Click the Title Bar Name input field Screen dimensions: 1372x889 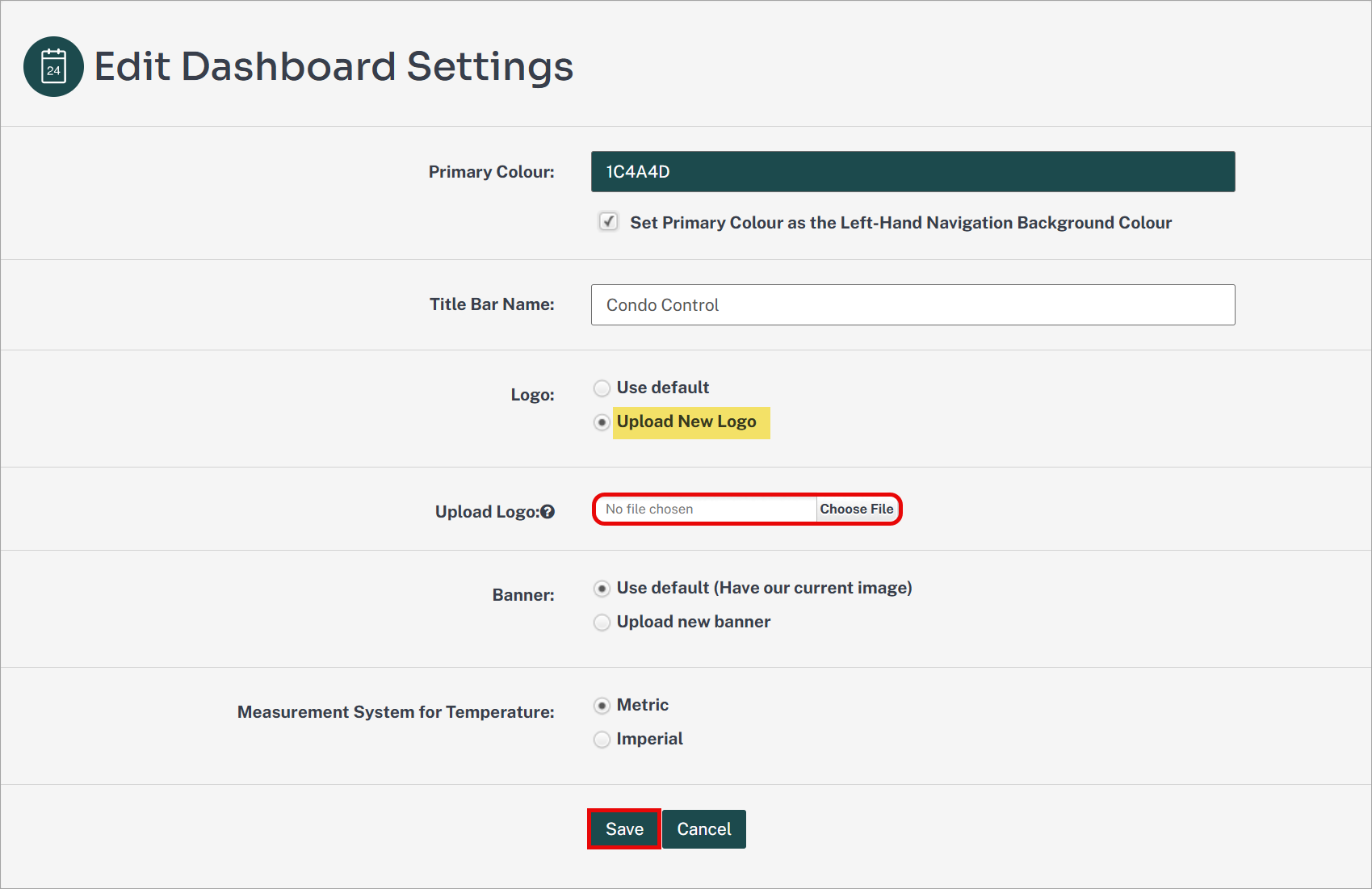click(913, 304)
